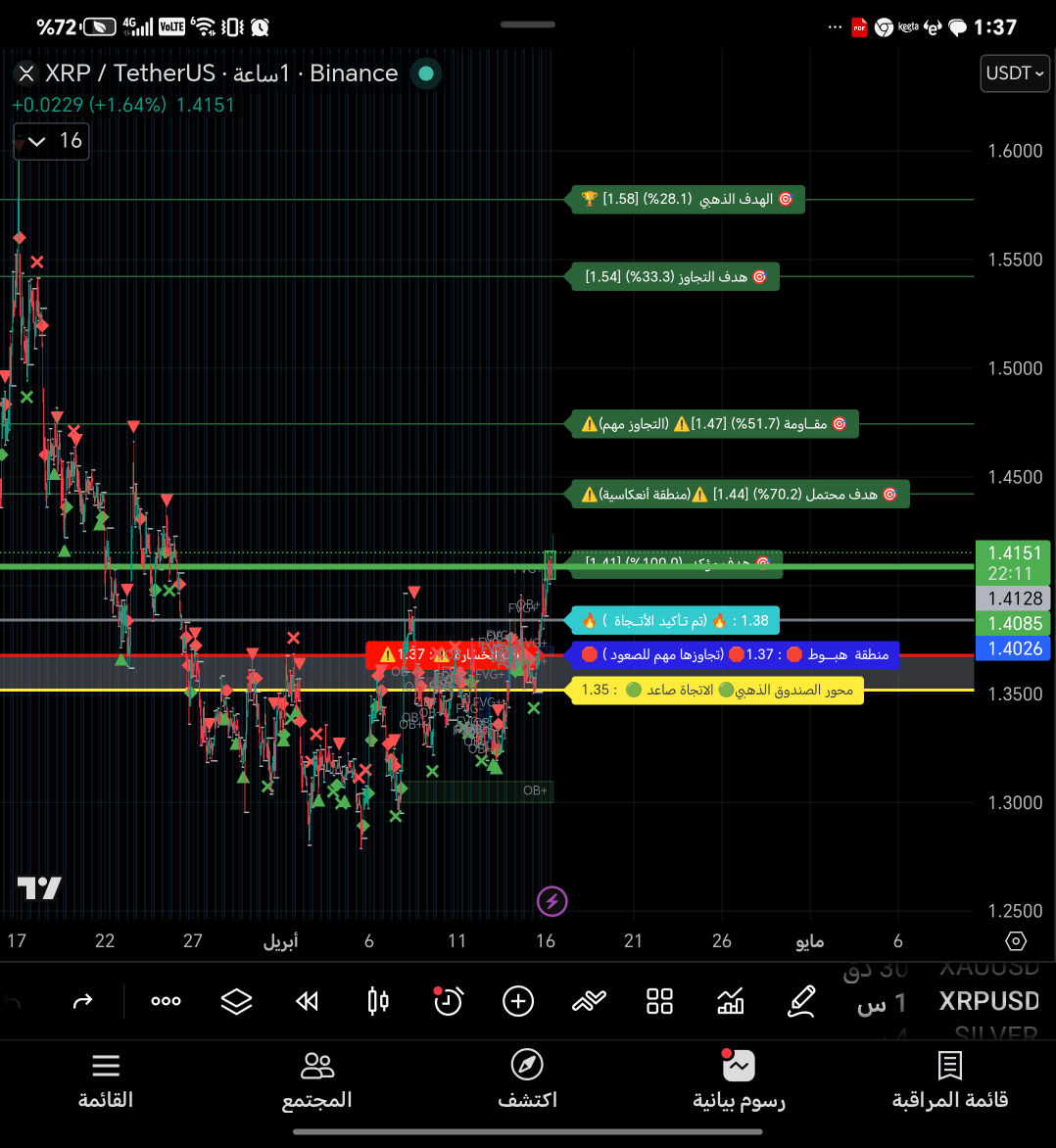Open the Community tab

pos(316,1080)
